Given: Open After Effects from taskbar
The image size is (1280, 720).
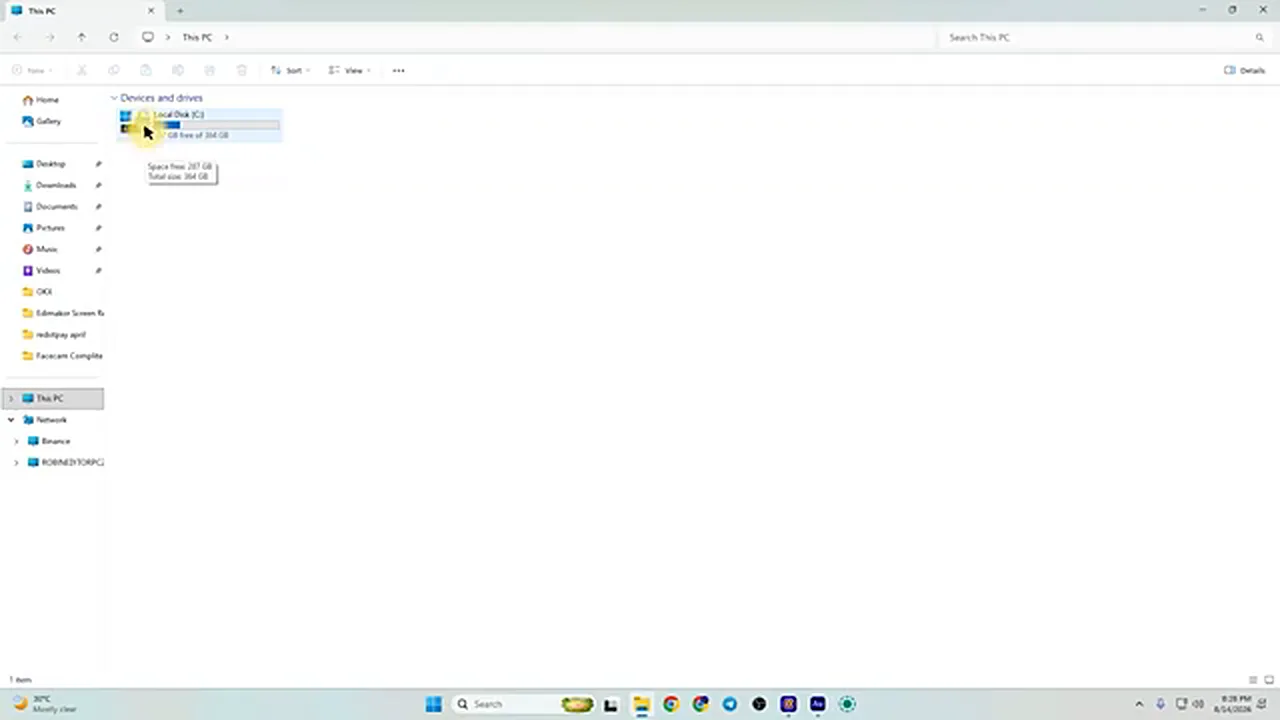Looking at the screenshot, I should pos(818,704).
